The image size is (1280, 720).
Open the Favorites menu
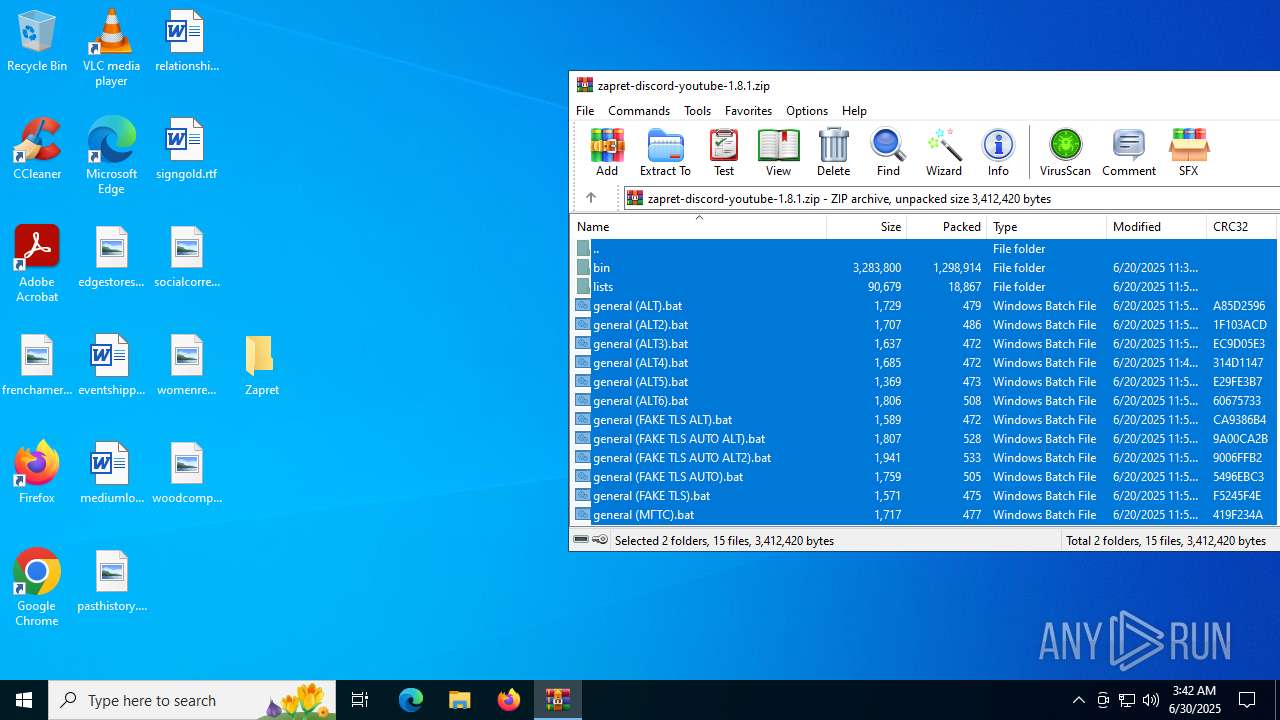[x=748, y=111]
